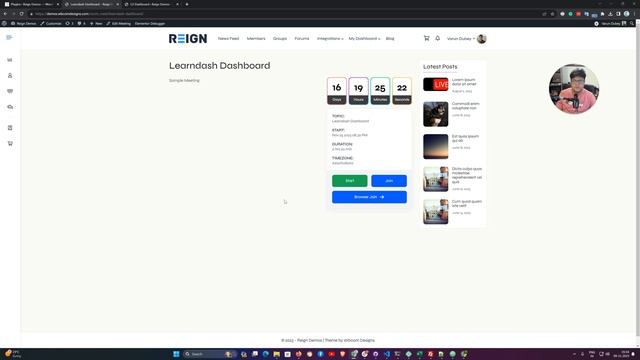Image resolution: width=640 pixels, height=360 pixels.
Task: Open the forums chat icon in left sidebar
Action: [10, 107]
